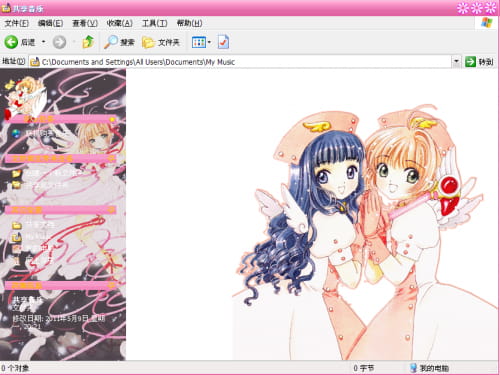
Task: Click the Views grid icon
Action: coord(199,42)
